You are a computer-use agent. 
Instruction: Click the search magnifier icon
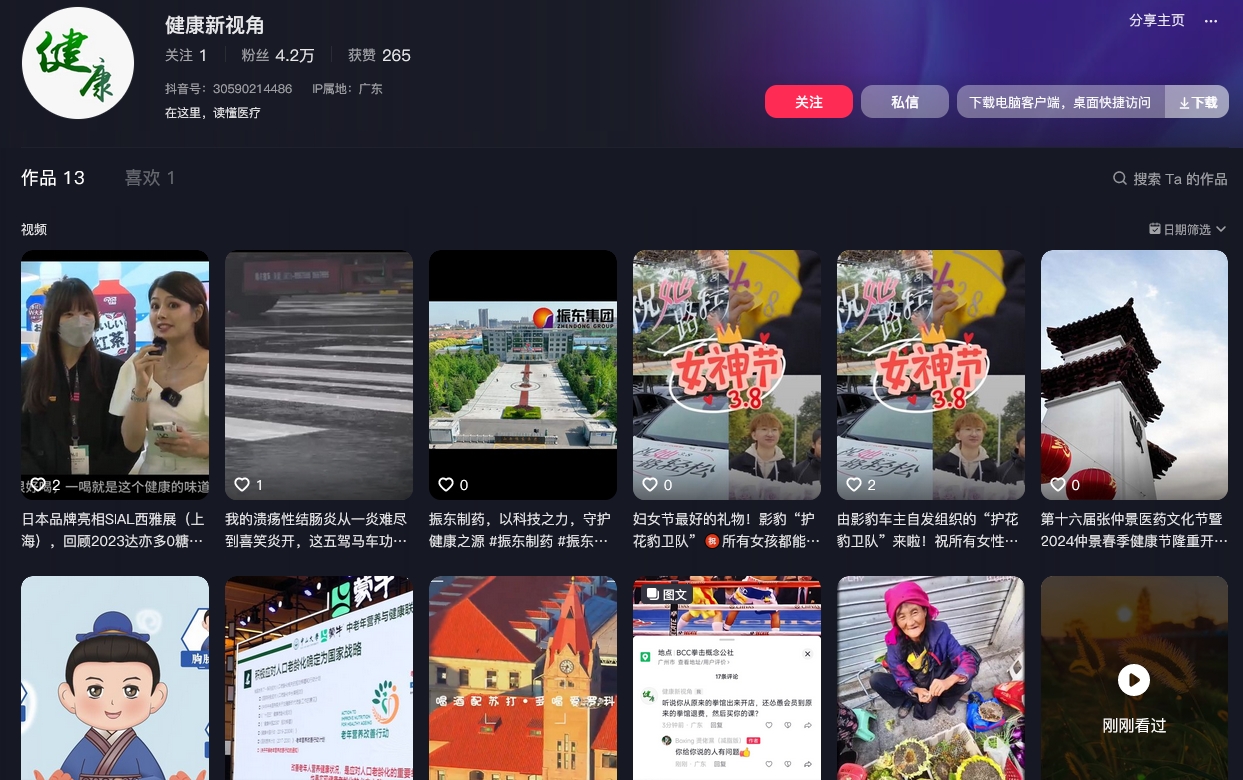pyautogui.click(x=1120, y=178)
